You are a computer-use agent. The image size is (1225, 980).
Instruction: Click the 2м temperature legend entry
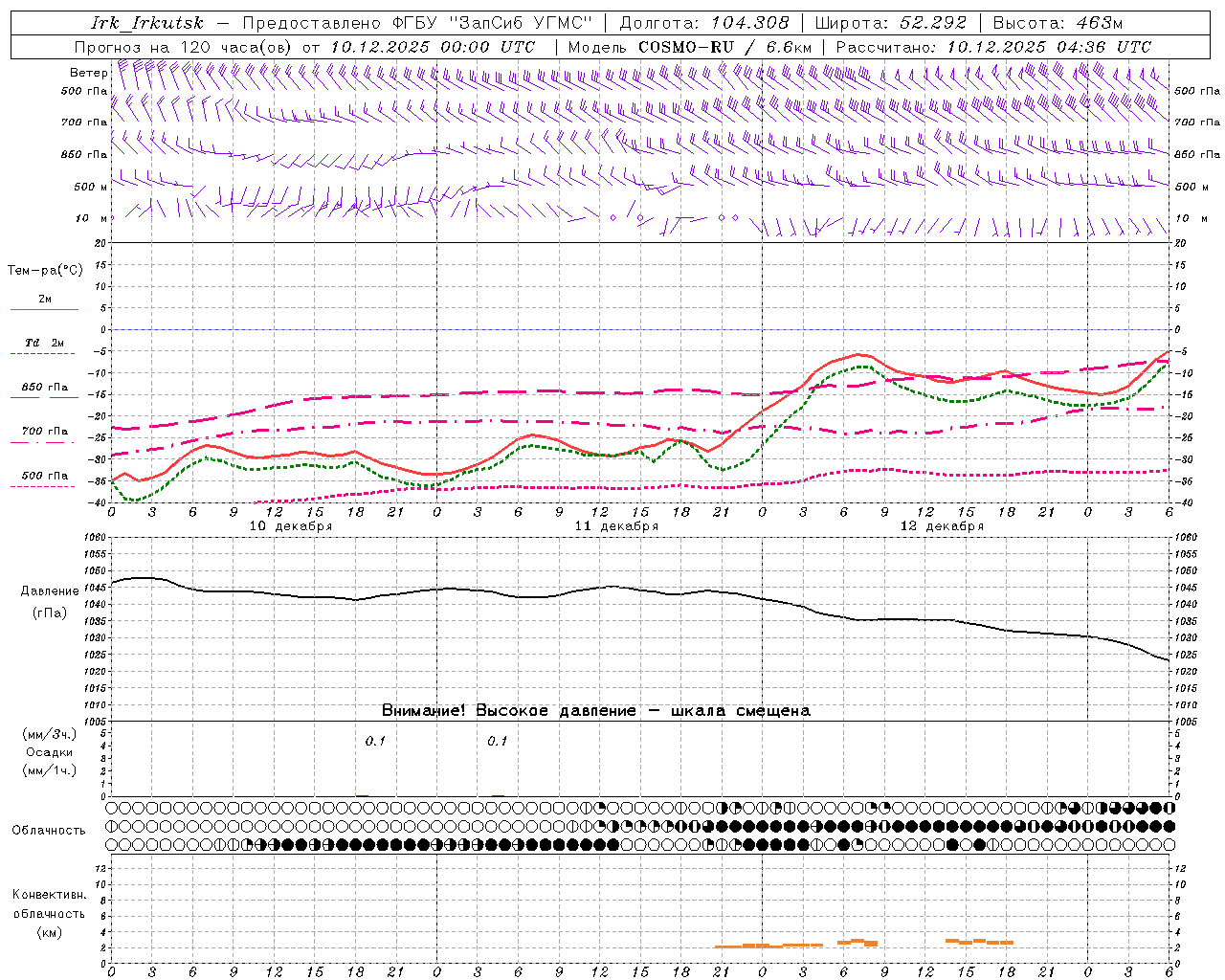click(x=45, y=300)
